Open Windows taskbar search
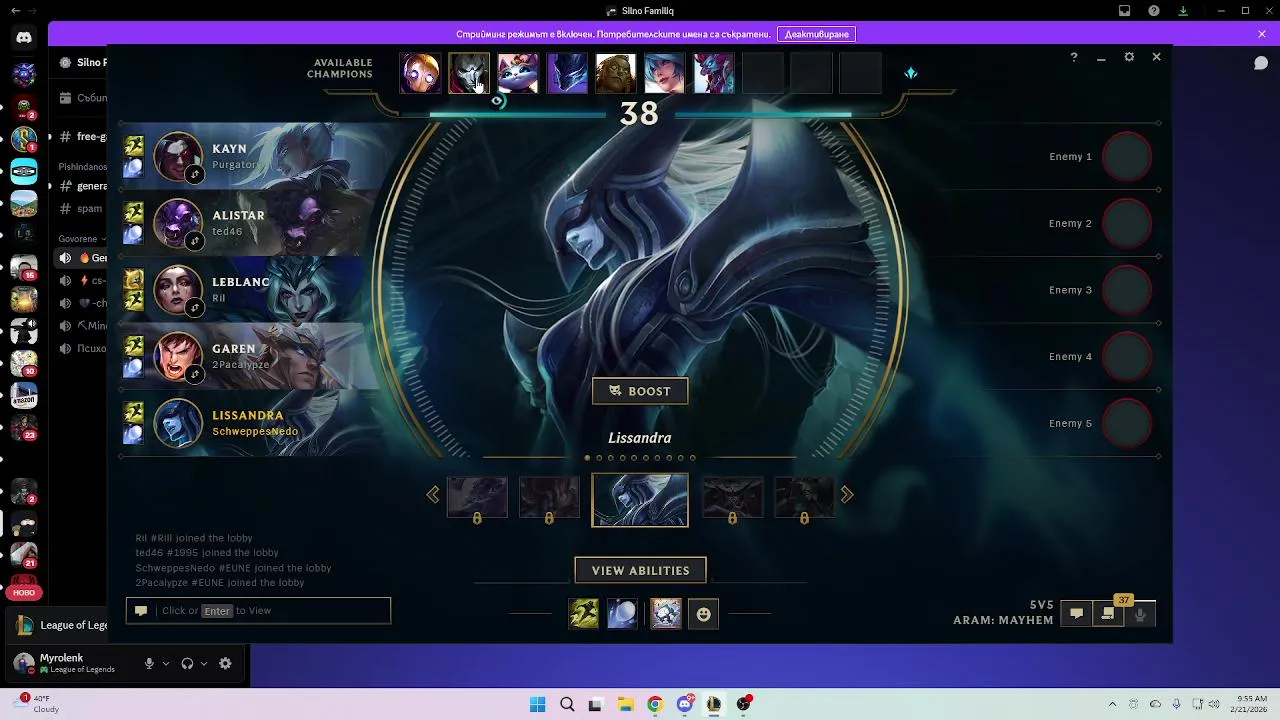1280x720 pixels. pyautogui.click(x=566, y=704)
